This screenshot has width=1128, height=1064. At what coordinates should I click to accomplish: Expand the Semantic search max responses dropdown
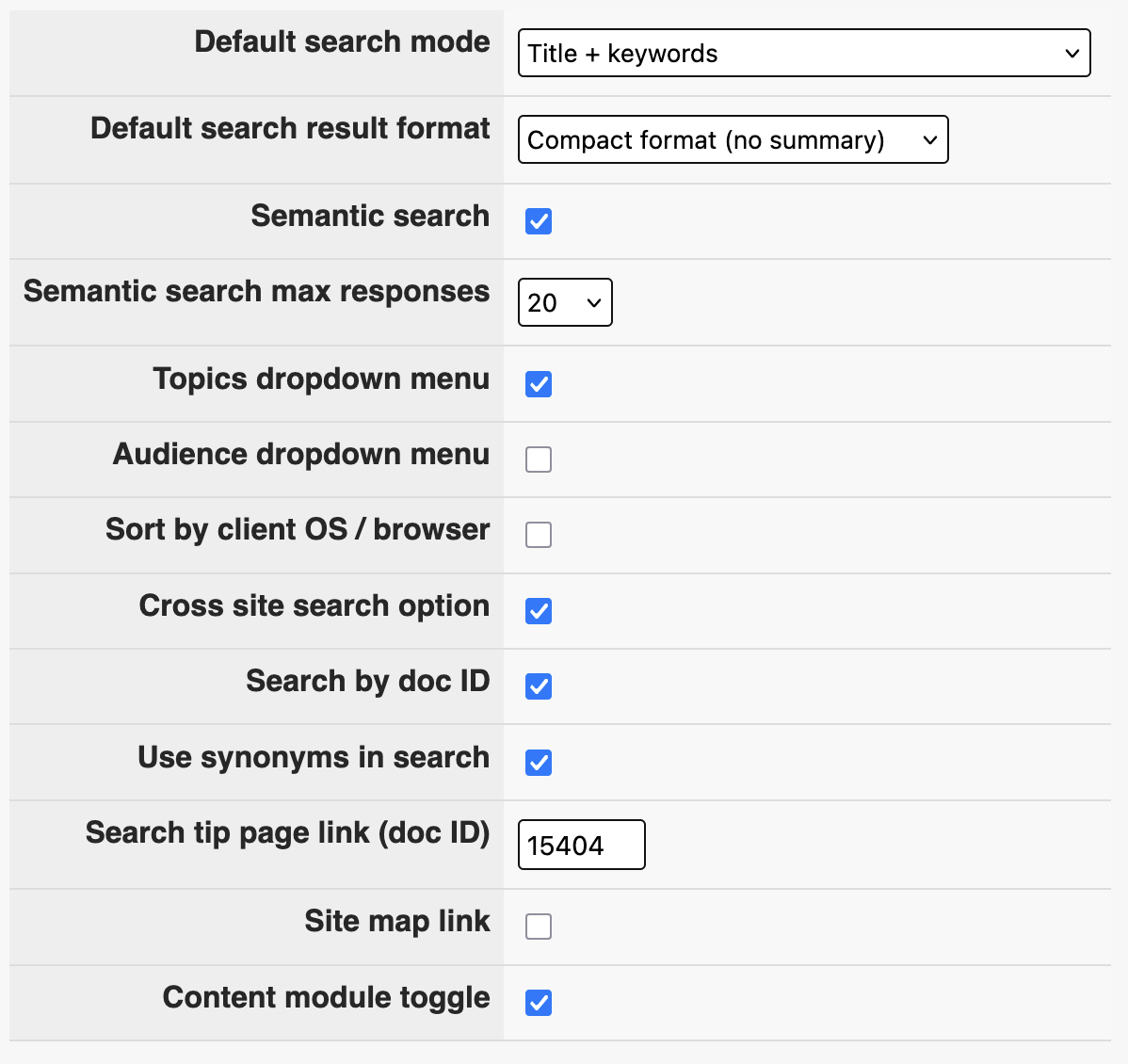(x=565, y=302)
